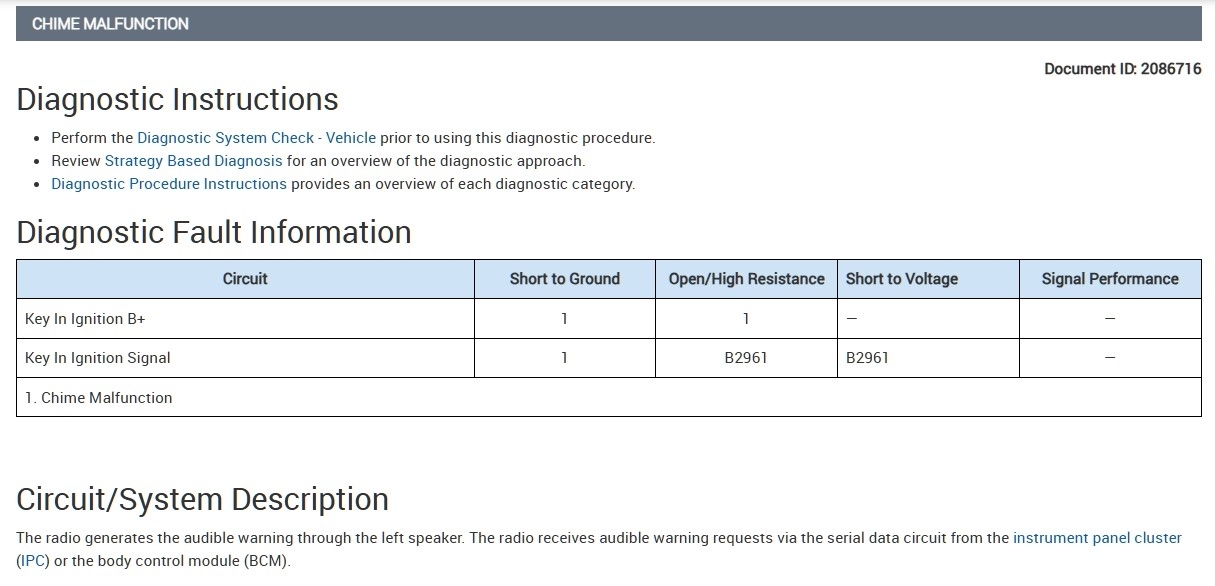Open the Diagnostic Procedure Instructions link
This screenshot has width=1215, height=586.
click(169, 184)
